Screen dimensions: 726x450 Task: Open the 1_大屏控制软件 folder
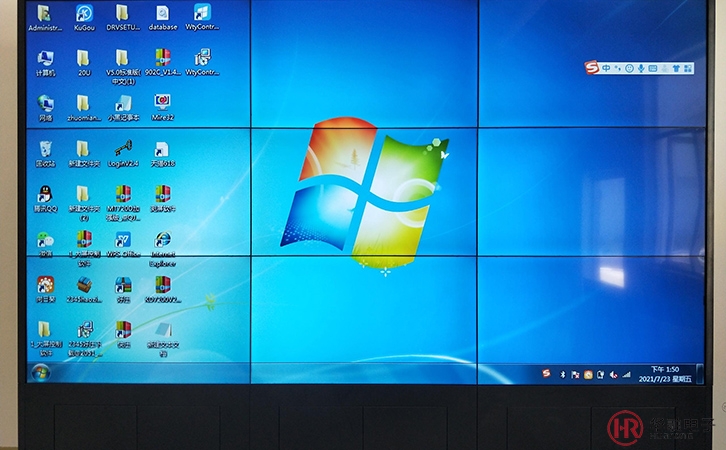45,338
